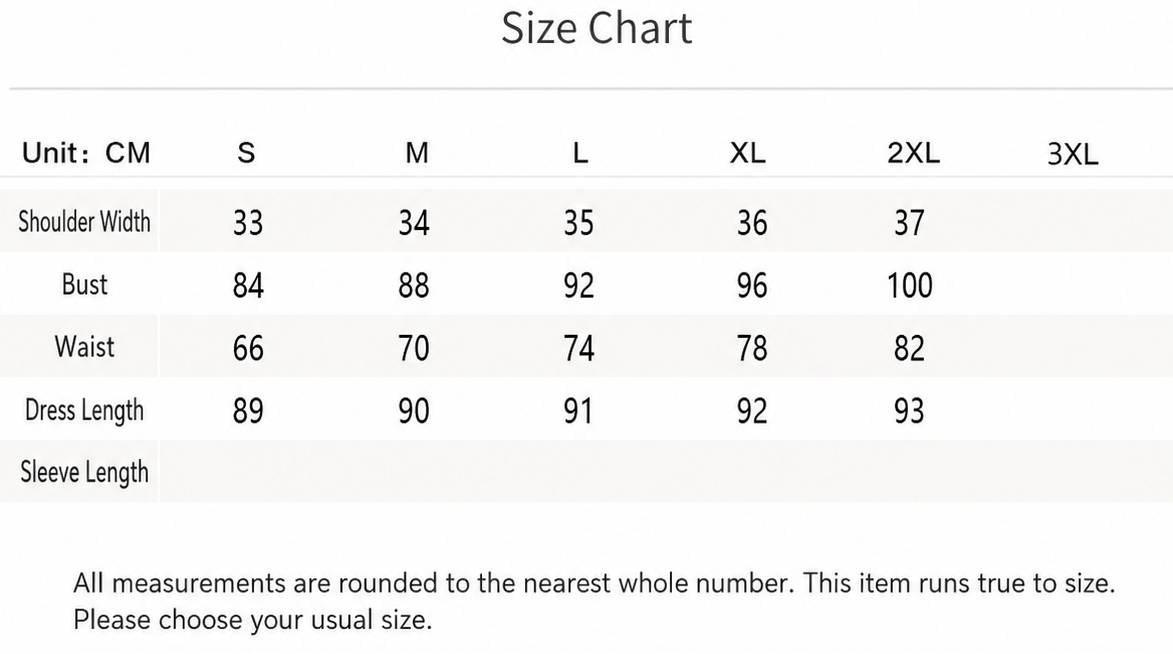The height and width of the screenshot is (654, 1173).
Task: Click the Waist value 66 for S
Action: pyautogui.click(x=248, y=349)
